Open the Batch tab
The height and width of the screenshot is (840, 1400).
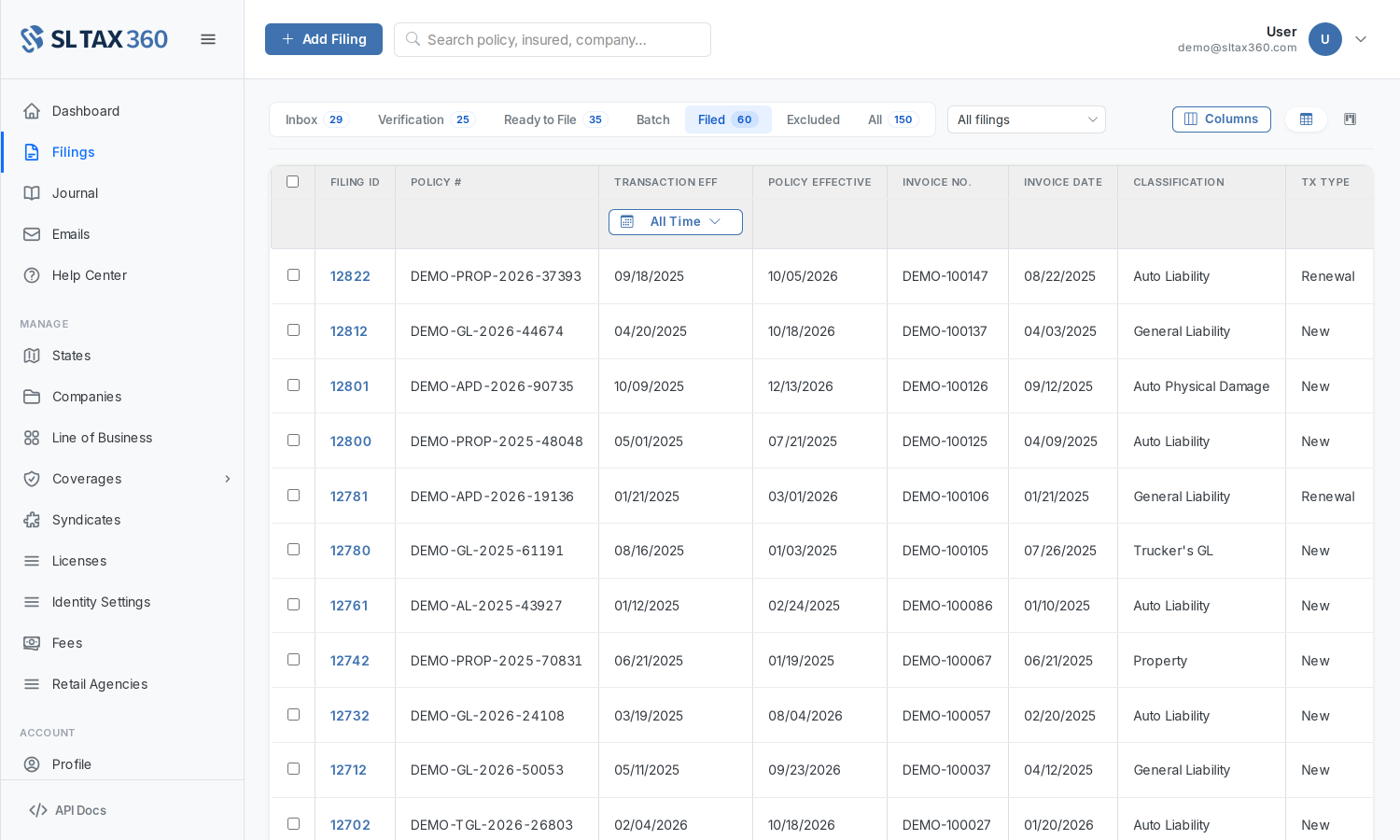point(653,119)
